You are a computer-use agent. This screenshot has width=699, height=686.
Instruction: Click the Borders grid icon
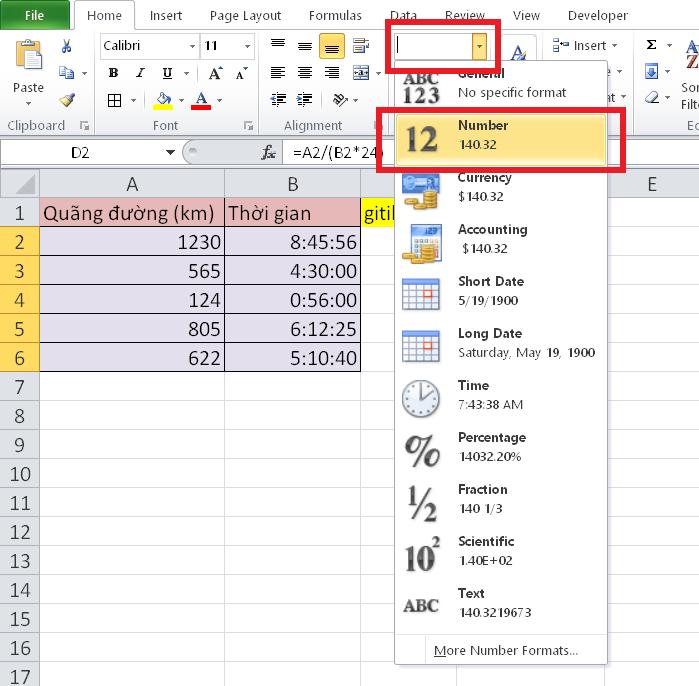[114, 100]
